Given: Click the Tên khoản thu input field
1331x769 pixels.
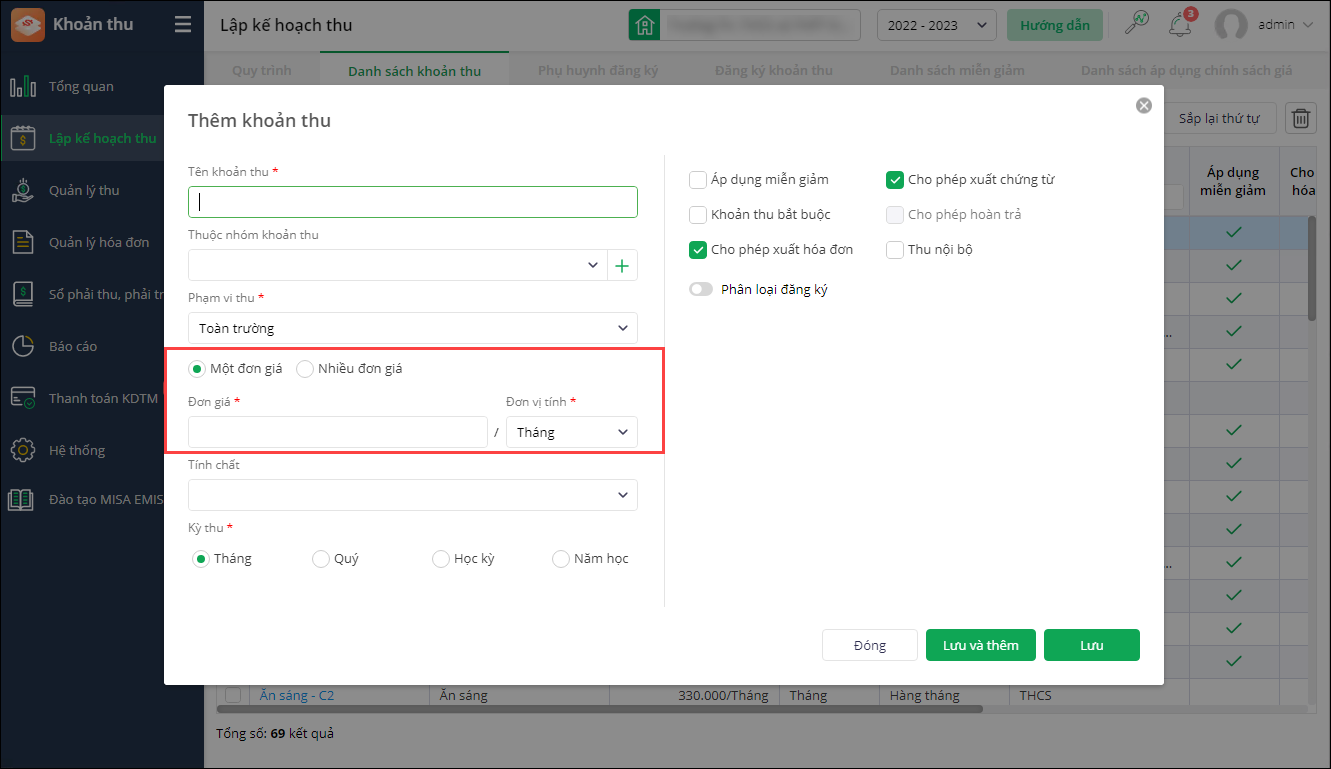Looking at the screenshot, I should click(x=413, y=202).
